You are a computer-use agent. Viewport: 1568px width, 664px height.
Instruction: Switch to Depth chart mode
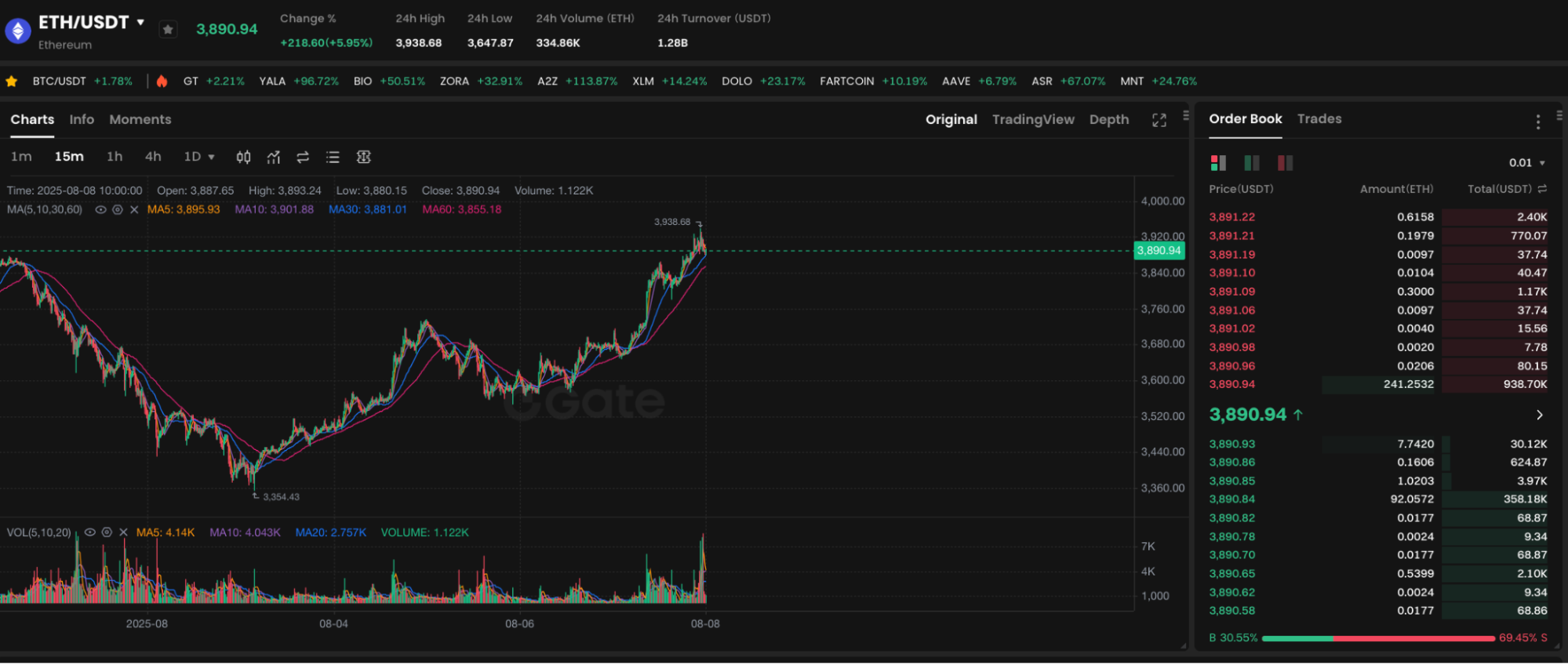pyautogui.click(x=1109, y=120)
